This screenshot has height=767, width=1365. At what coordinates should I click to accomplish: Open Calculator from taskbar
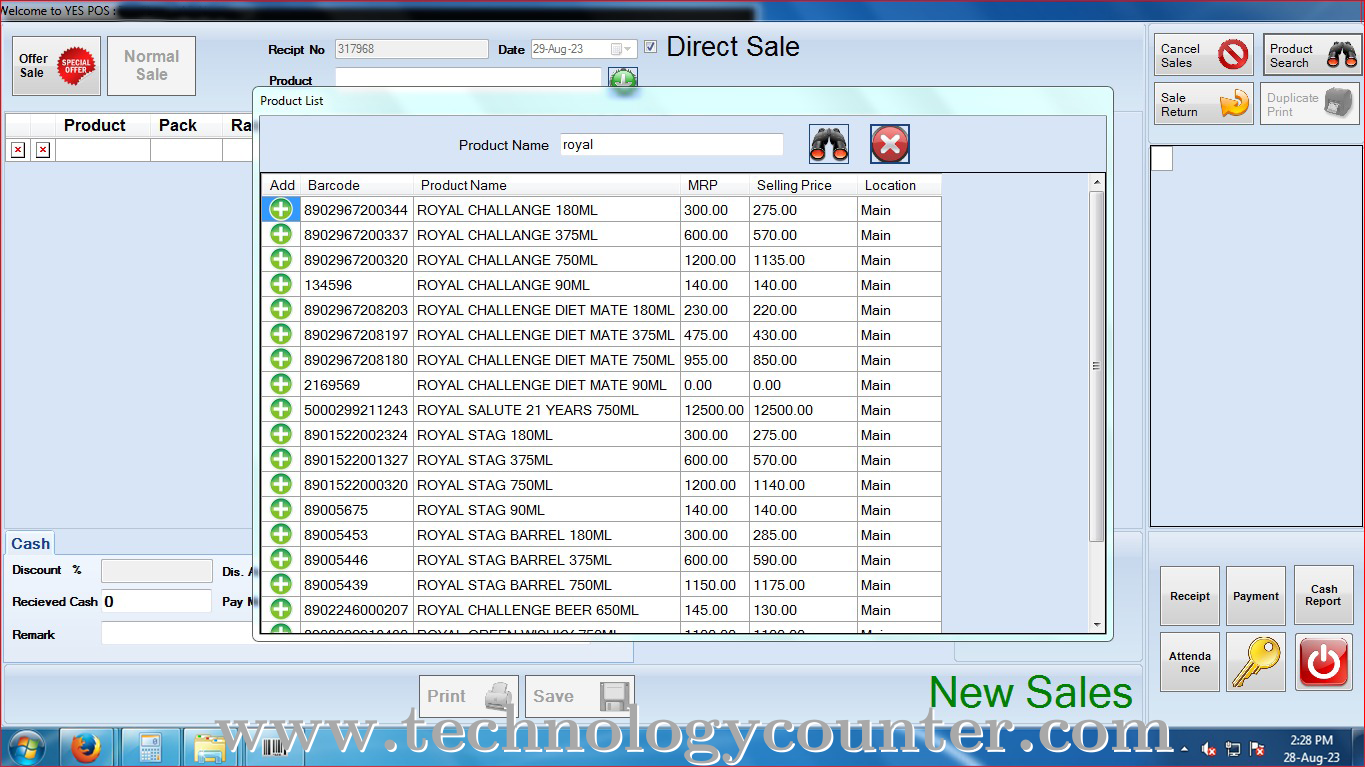150,748
